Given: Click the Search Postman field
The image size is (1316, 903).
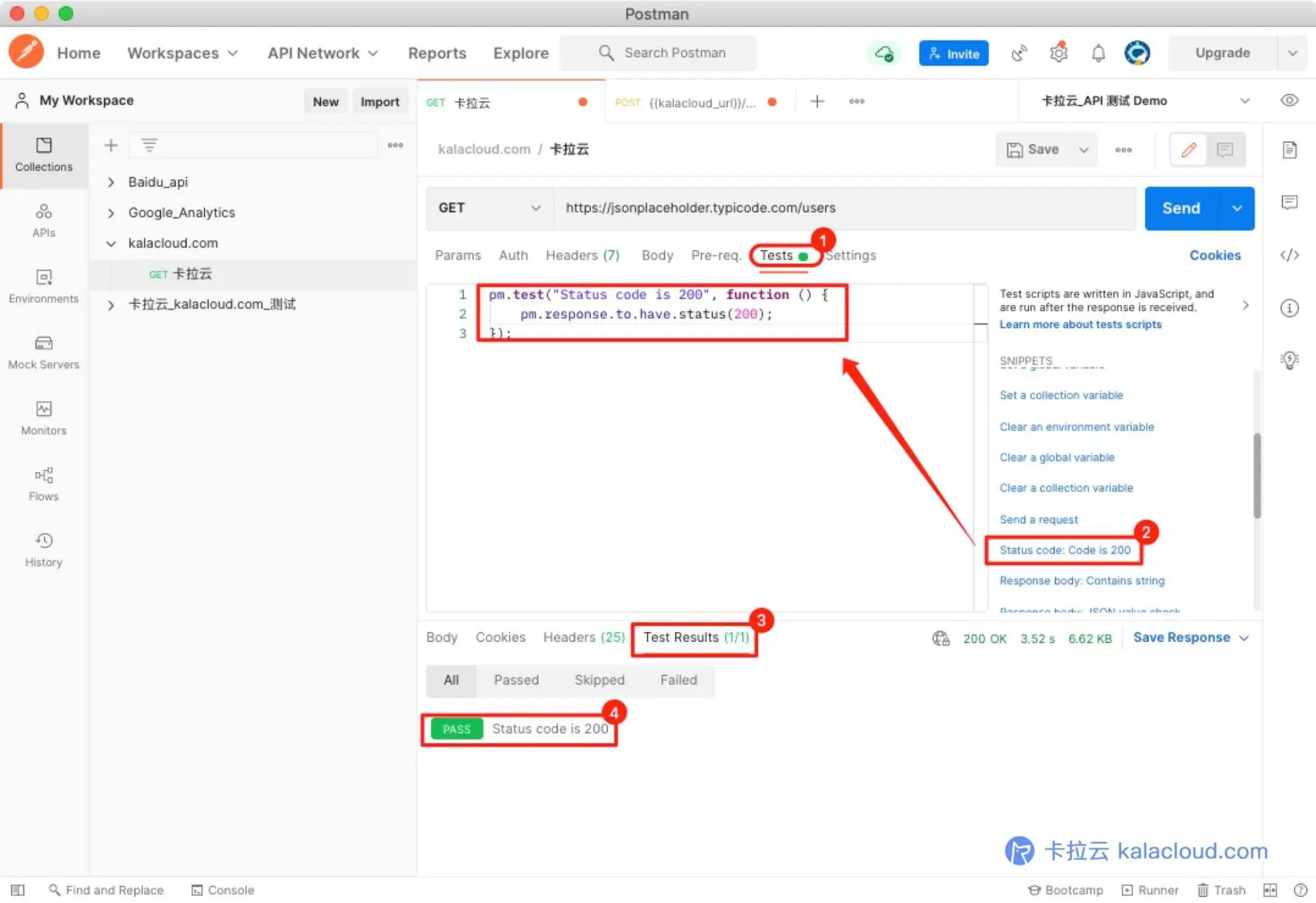Looking at the screenshot, I should (x=658, y=53).
